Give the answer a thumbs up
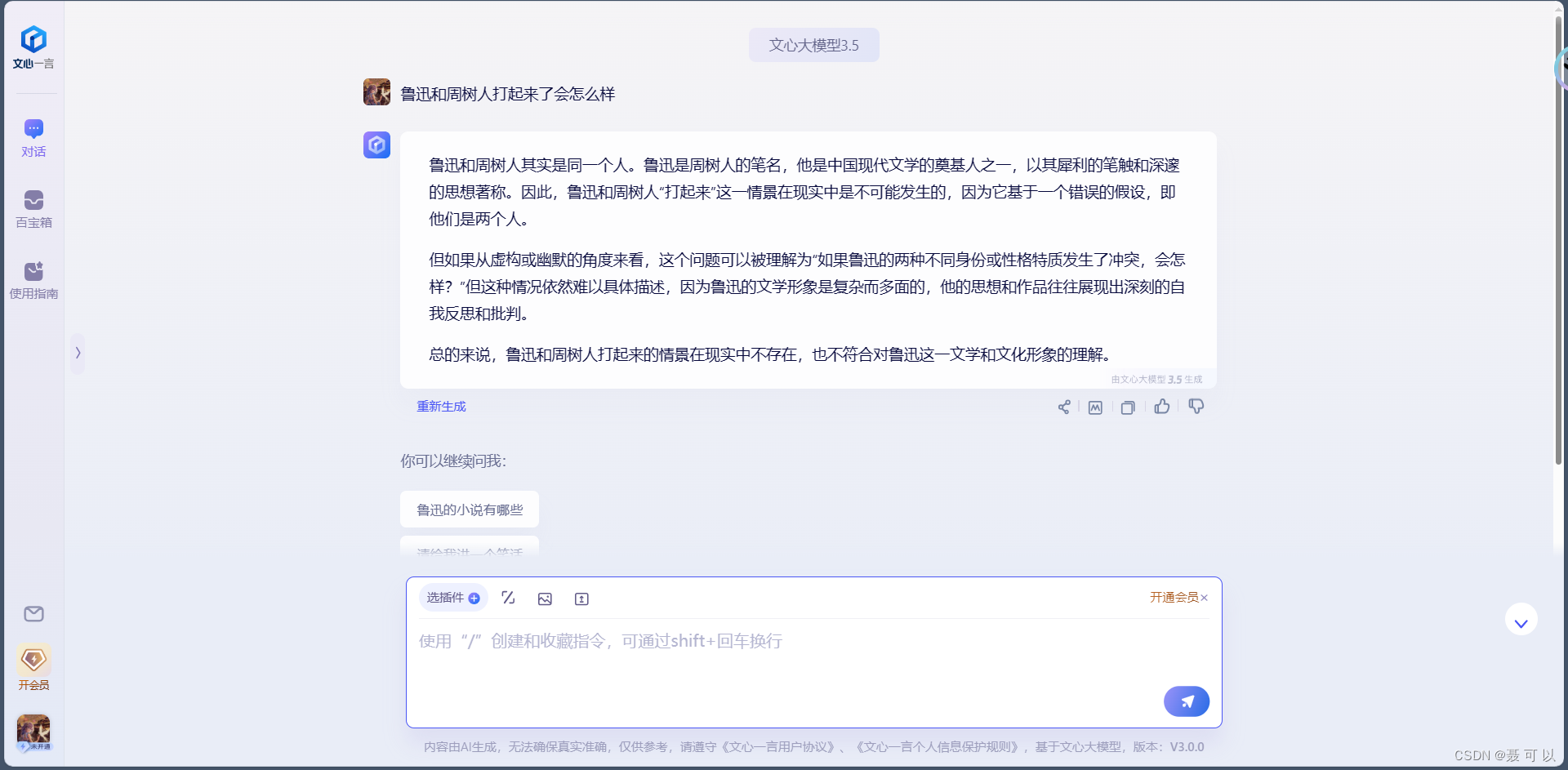1568x770 pixels. (1161, 406)
